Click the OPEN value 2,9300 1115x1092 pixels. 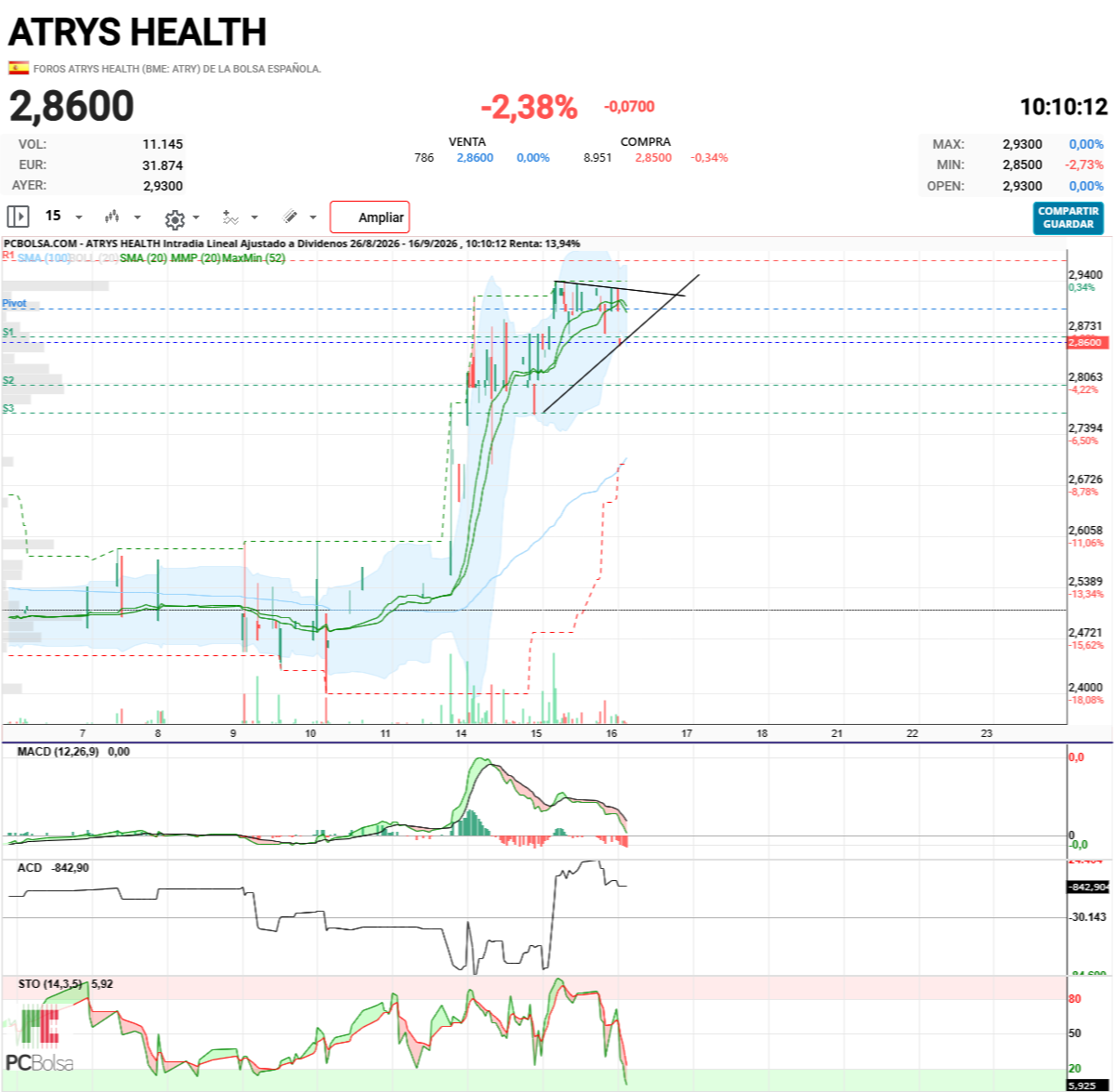point(1022,186)
